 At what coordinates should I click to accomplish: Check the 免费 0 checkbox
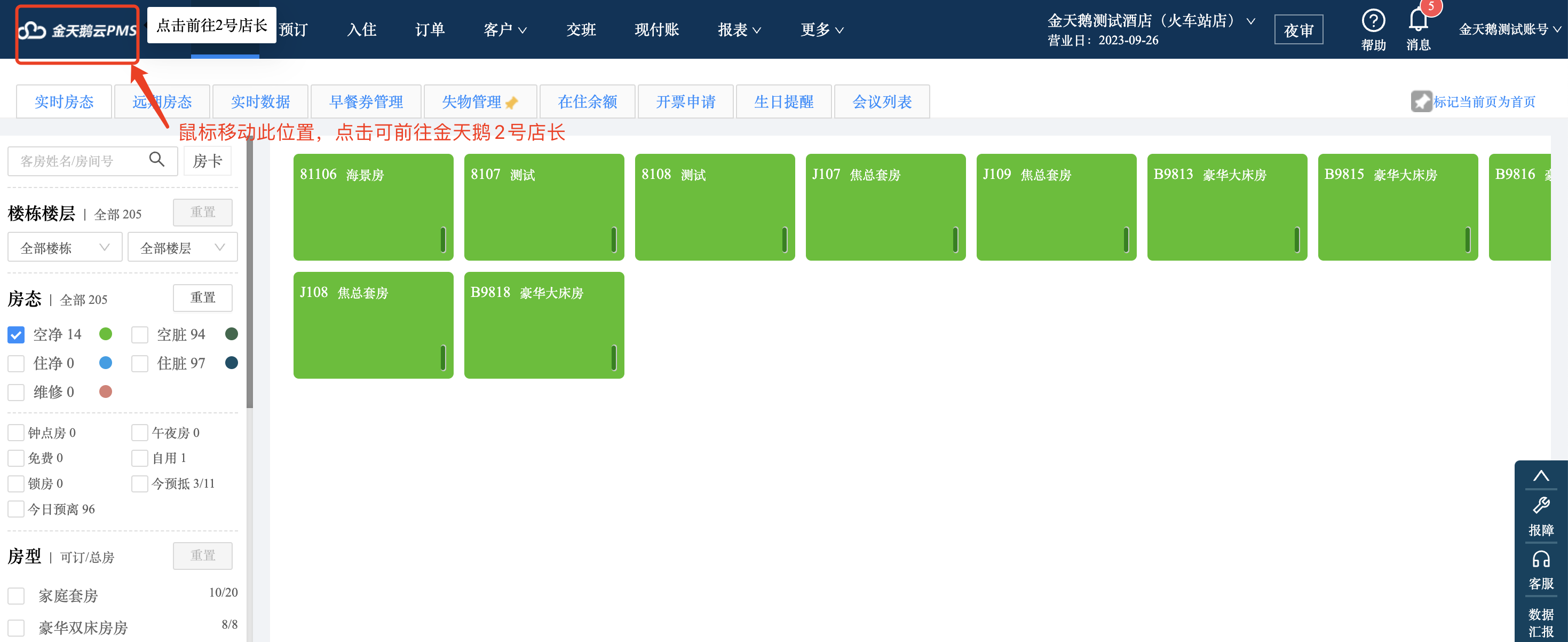[x=16, y=457]
